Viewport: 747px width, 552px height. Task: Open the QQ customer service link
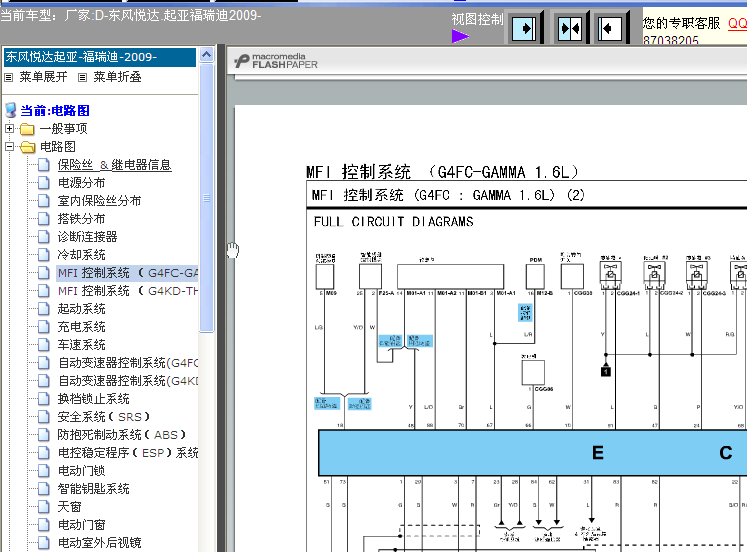point(737,23)
